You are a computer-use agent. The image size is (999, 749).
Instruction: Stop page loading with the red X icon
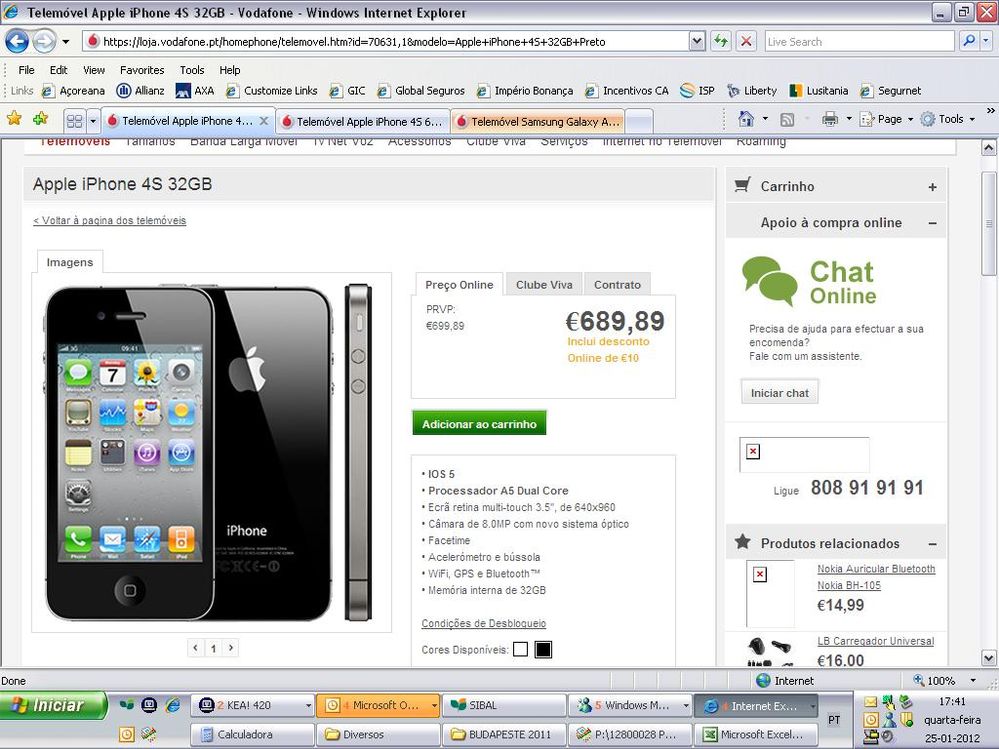(746, 41)
